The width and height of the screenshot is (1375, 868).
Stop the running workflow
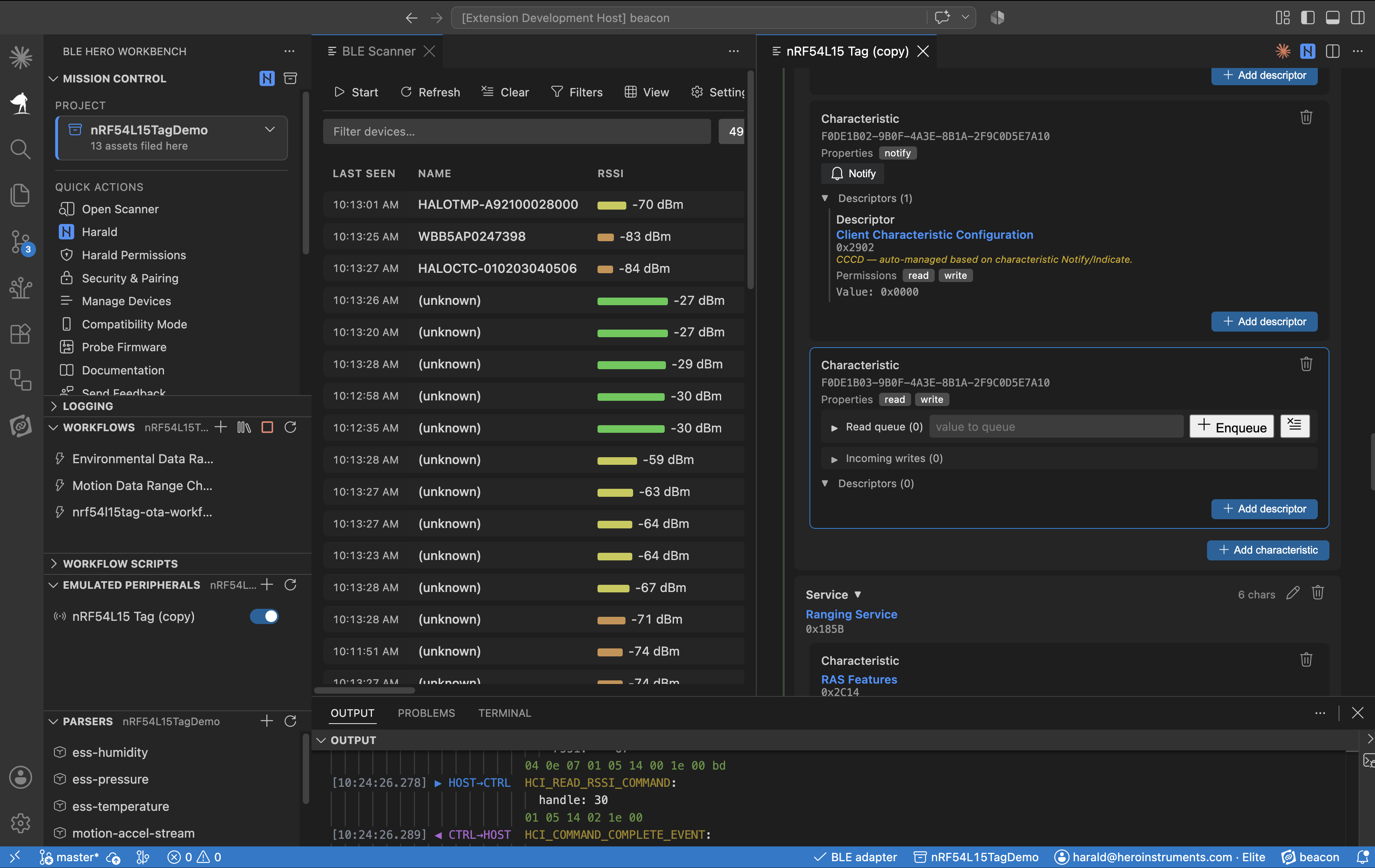click(x=267, y=427)
